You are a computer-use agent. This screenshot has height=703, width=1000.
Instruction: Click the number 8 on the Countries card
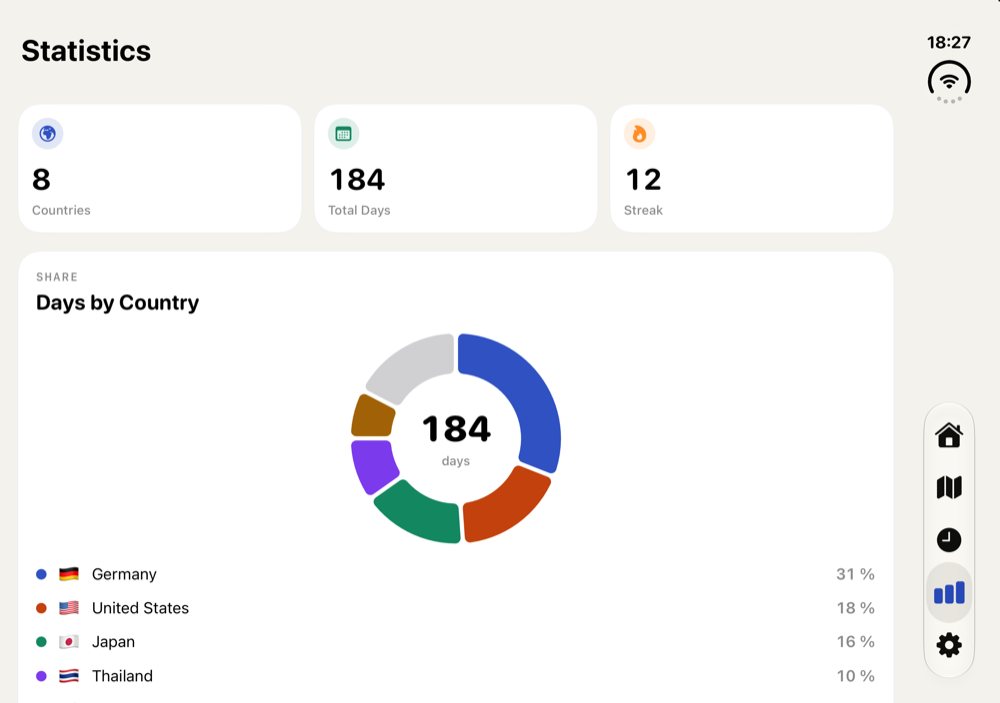[41, 179]
